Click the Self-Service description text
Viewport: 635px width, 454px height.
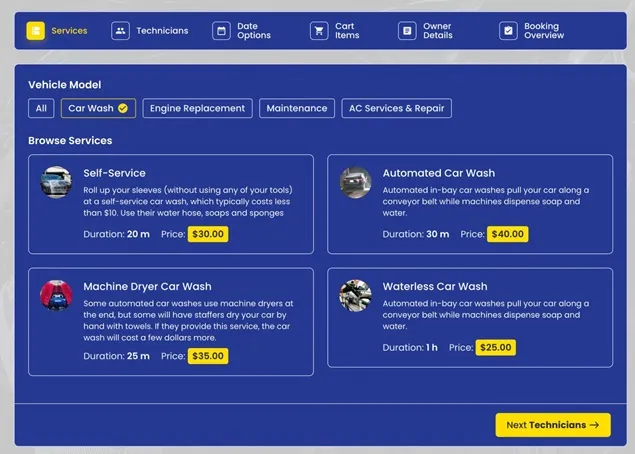188,201
